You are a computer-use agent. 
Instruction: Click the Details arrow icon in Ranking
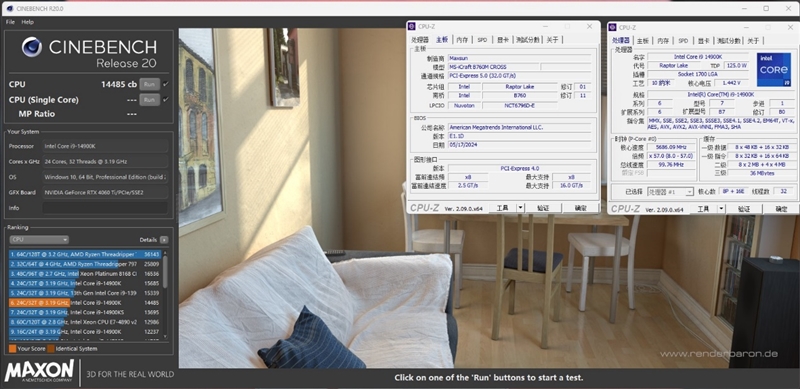pyautogui.click(x=164, y=240)
